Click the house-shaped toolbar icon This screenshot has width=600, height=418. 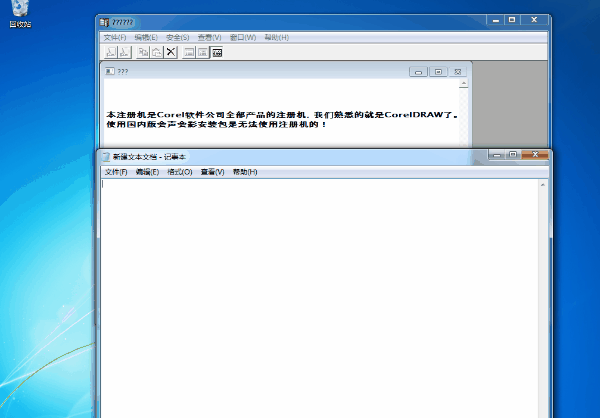pos(157,52)
